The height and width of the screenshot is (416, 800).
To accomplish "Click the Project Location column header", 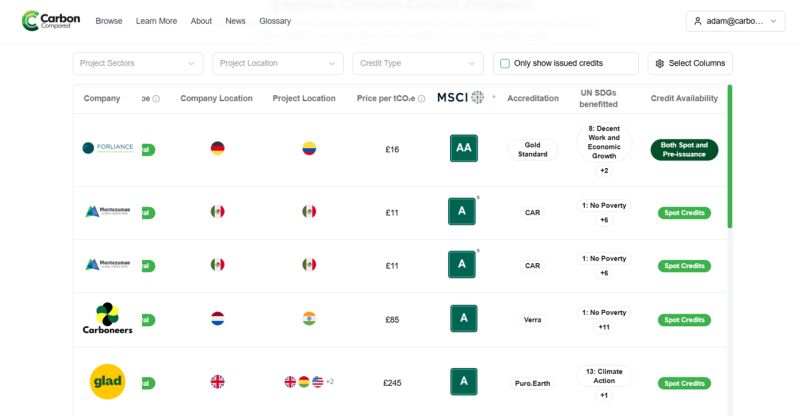I will point(304,98).
